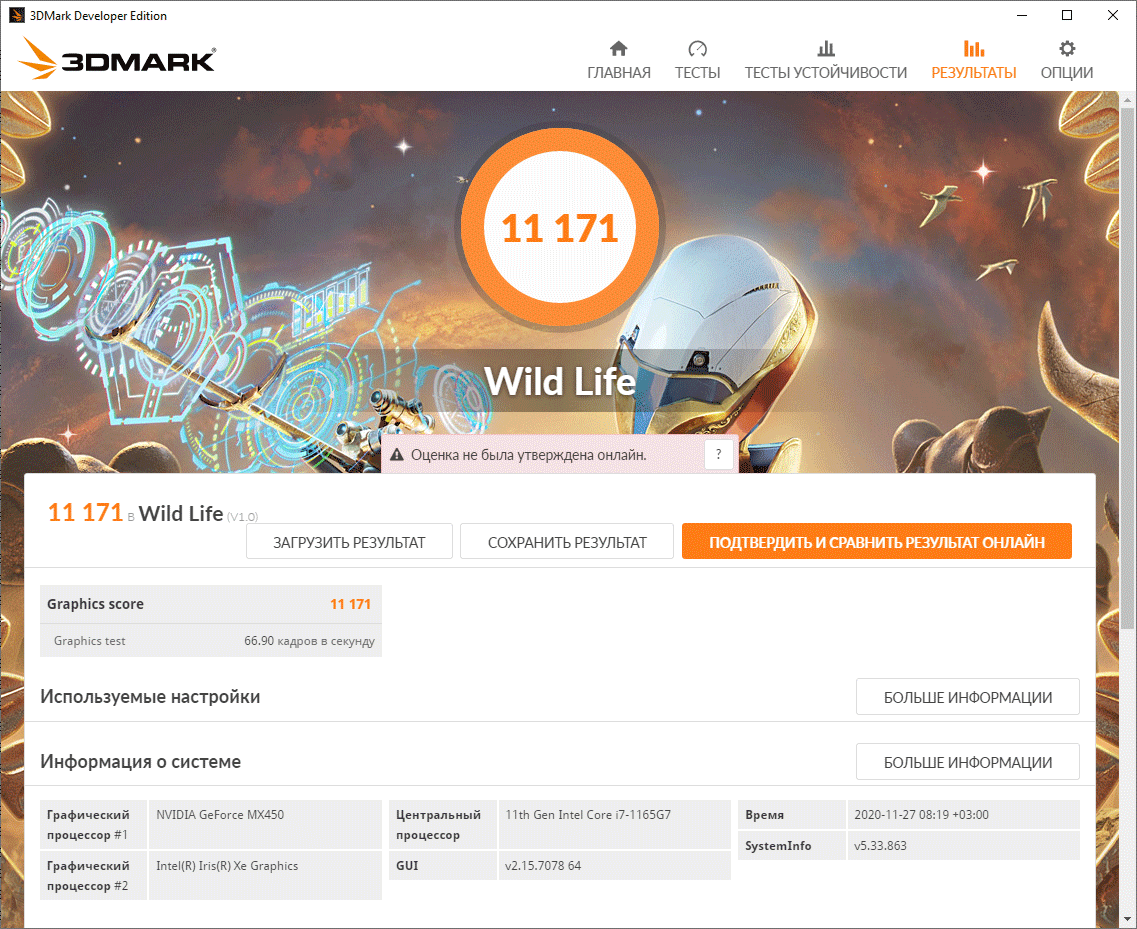The height and width of the screenshot is (929, 1137).
Task: Click SystemInfo version 'v5.33.863'
Action: [880, 846]
